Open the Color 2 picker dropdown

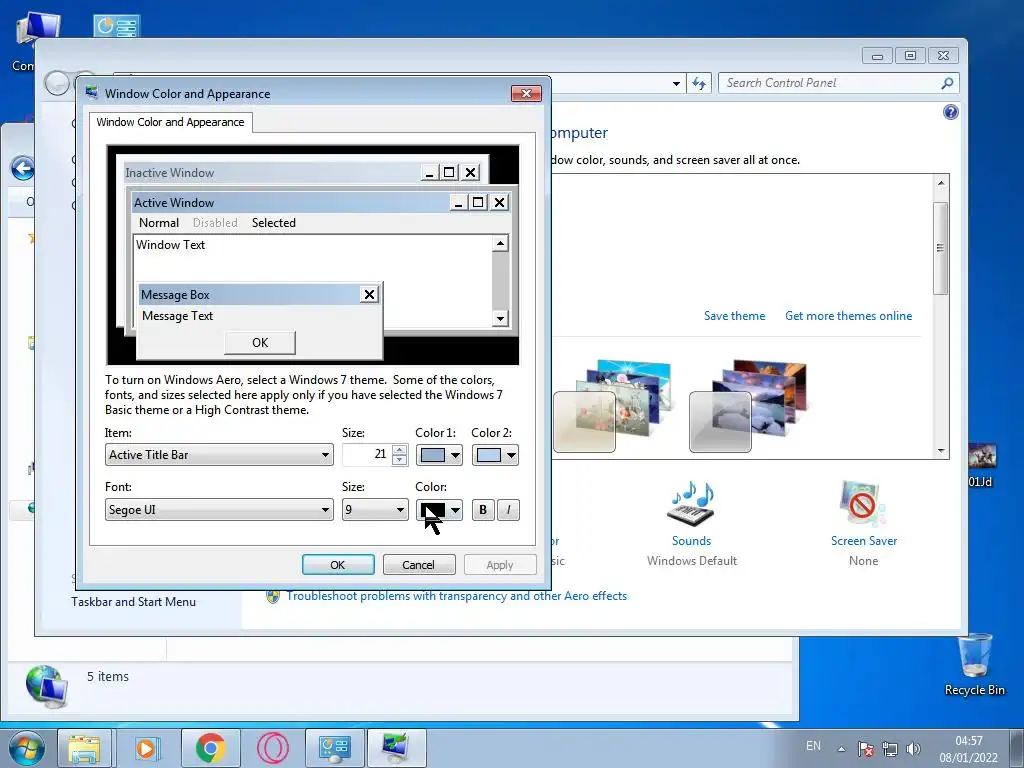point(495,455)
